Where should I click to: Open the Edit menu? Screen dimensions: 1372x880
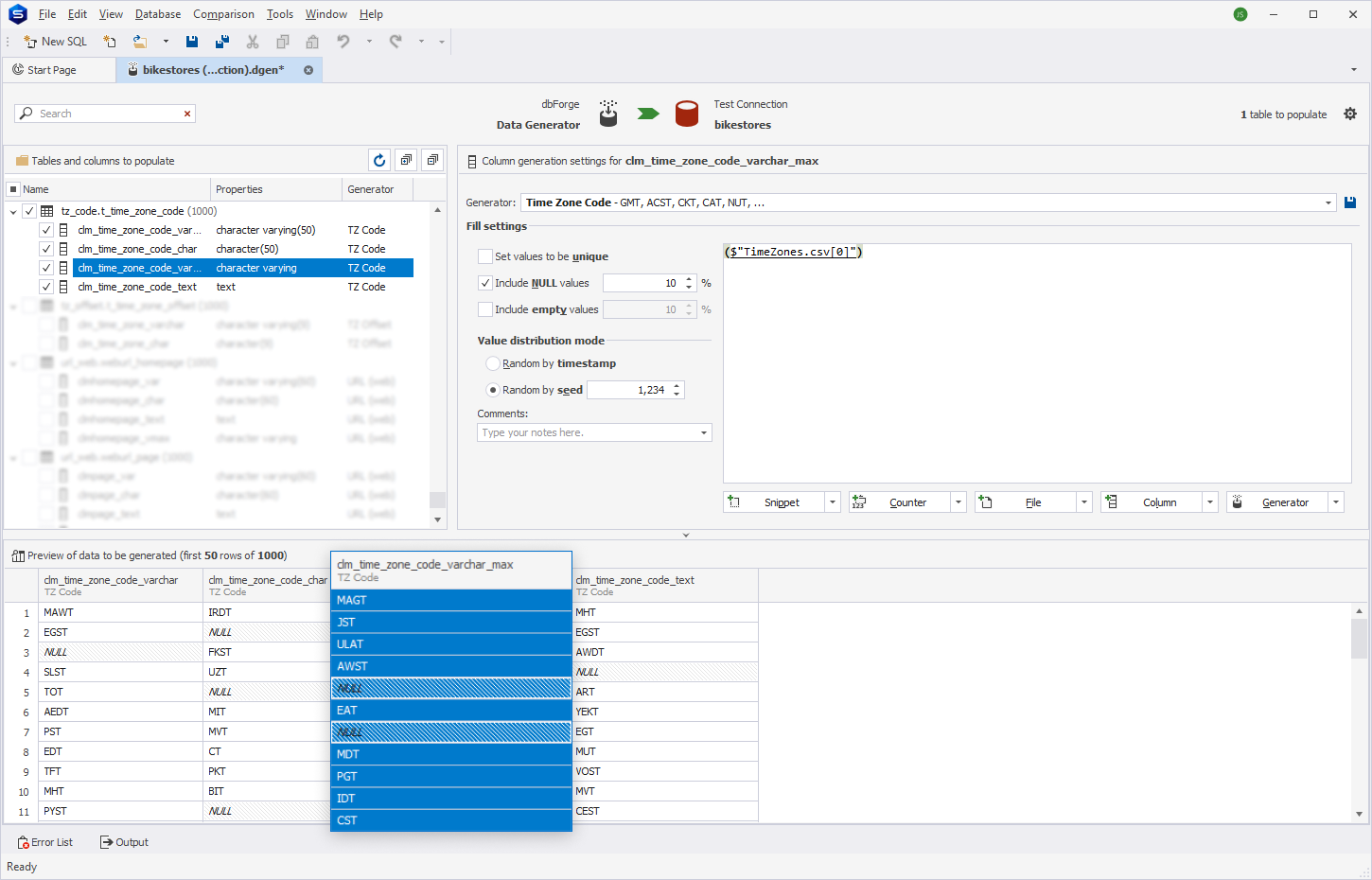[x=78, y=14]
